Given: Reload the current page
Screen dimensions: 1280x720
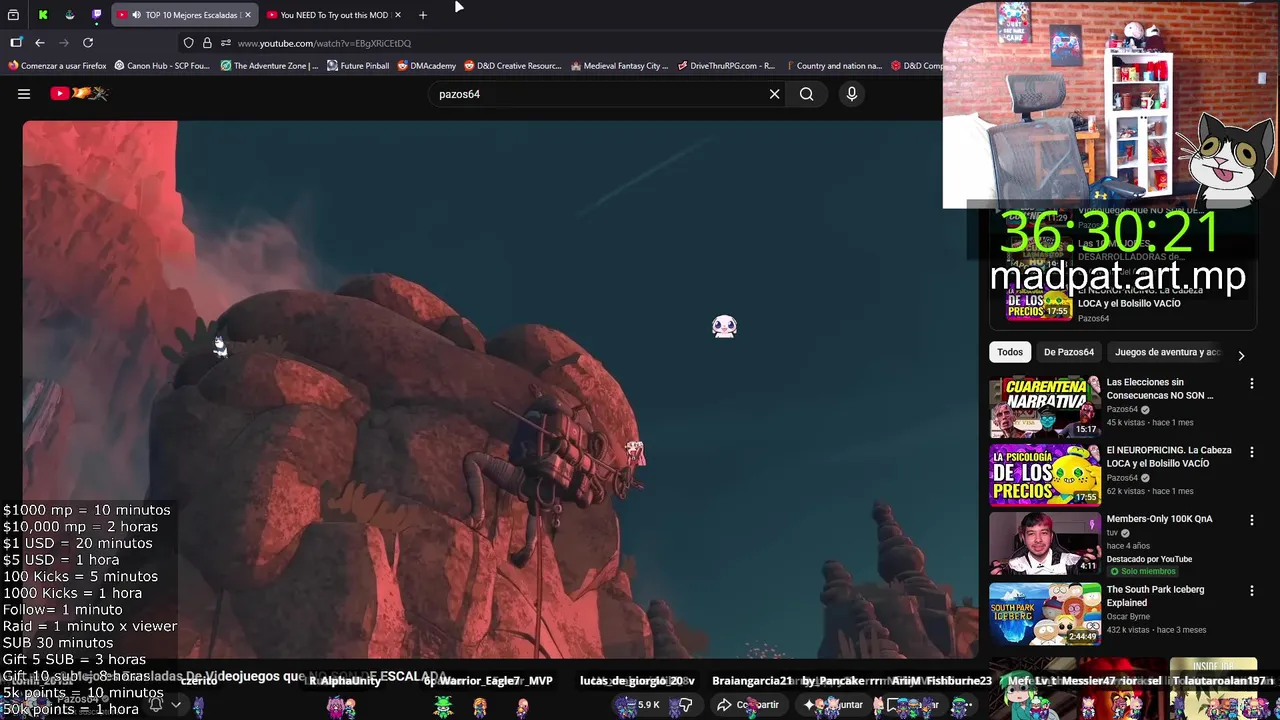Looking at the screenshot, I should pyautogui.click(x=88, y=43).
